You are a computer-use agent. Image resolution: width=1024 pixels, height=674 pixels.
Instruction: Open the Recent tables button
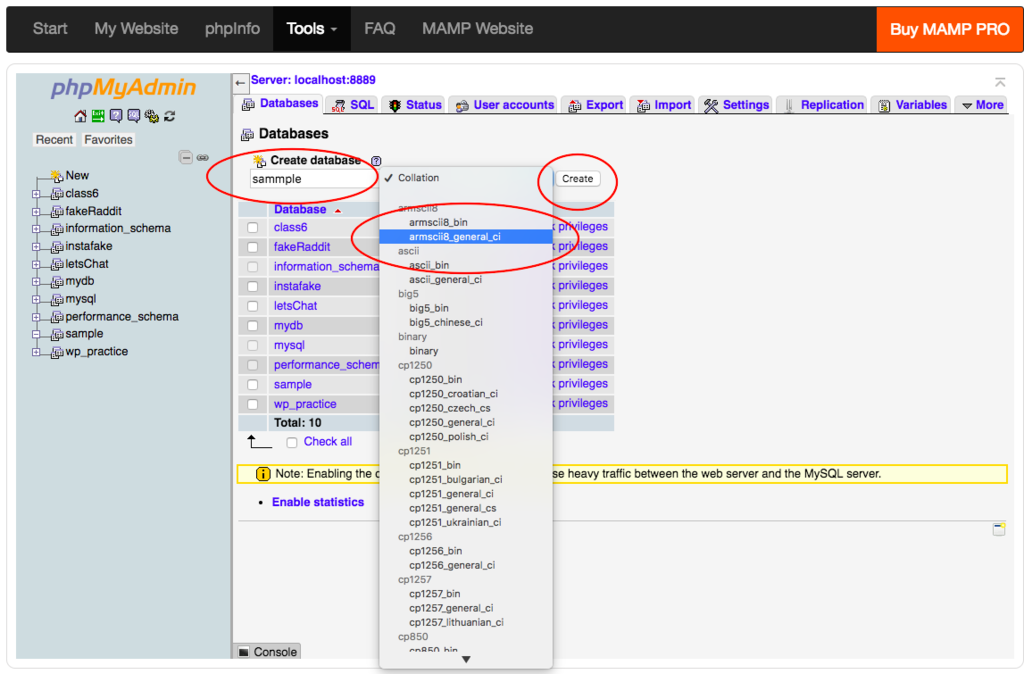54,140
